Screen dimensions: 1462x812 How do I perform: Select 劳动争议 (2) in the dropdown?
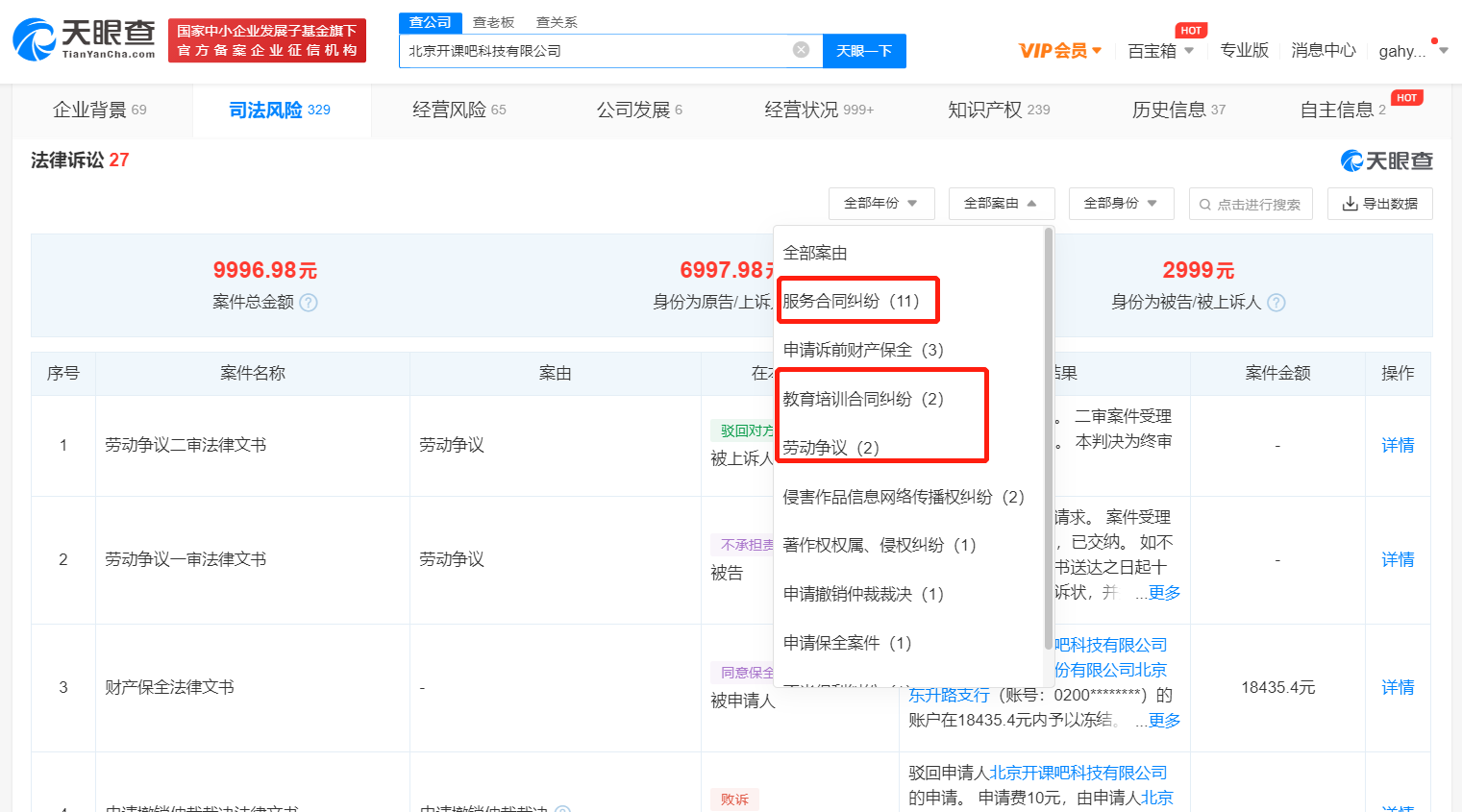tap(831, 448)
